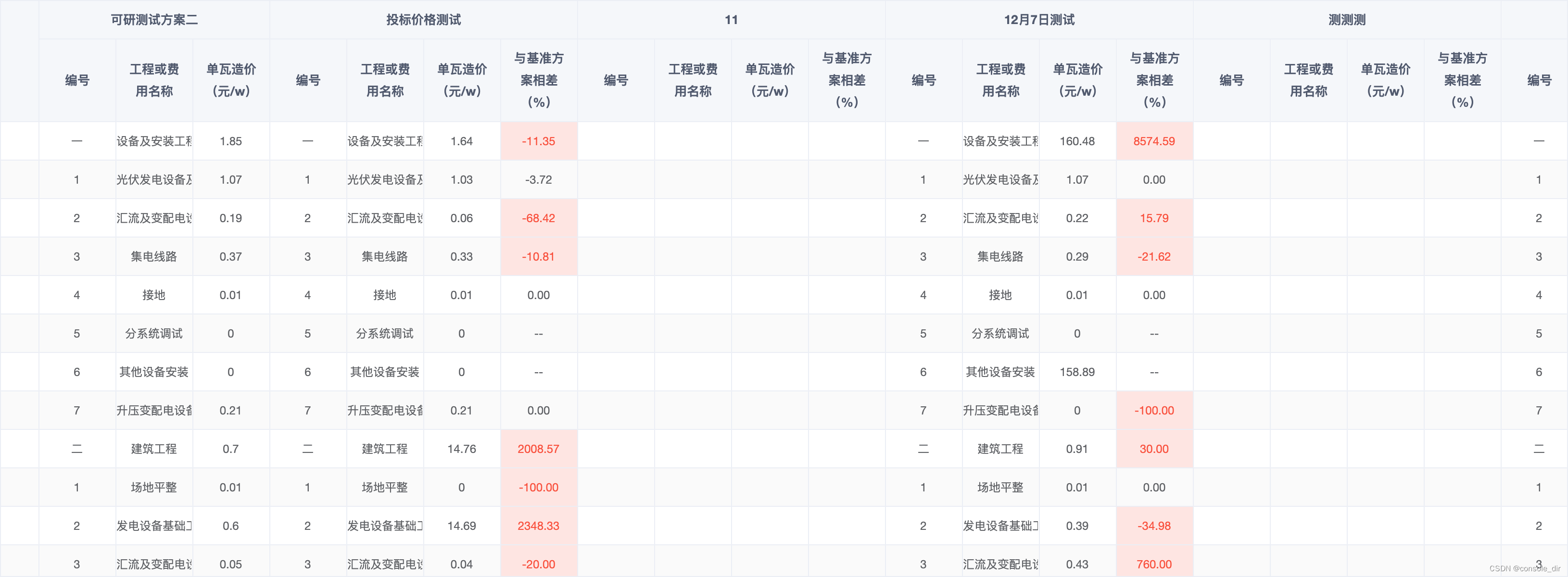This screenshot has height=577, width=1568.
Task: Click the 2348.33 highlighted cell
Action: 538,526
